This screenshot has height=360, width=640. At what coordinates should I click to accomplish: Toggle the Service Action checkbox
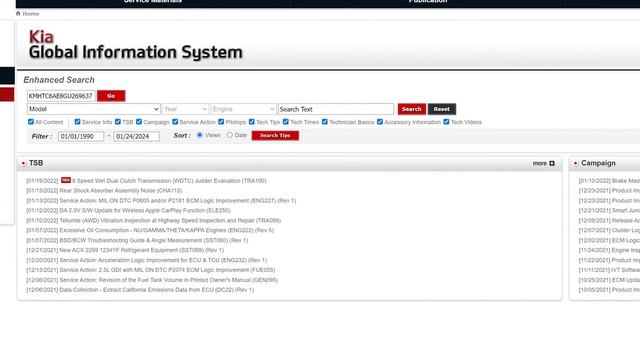(175, 122)
